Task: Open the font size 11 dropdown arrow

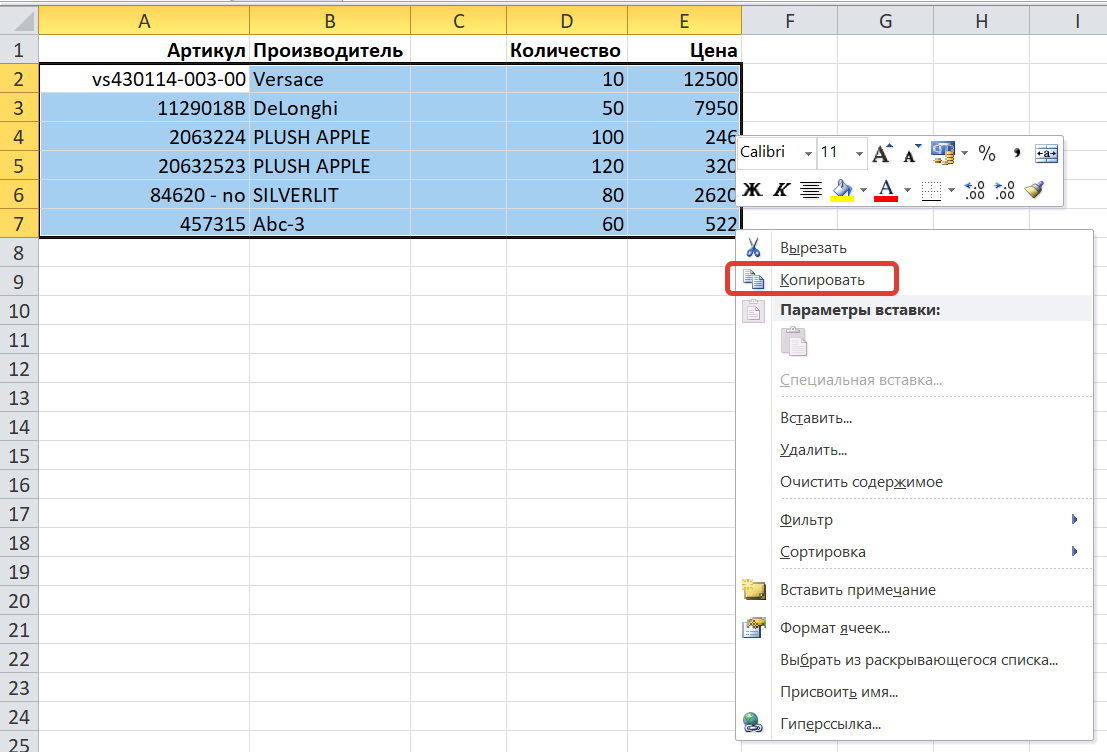Action: point(858,153)
